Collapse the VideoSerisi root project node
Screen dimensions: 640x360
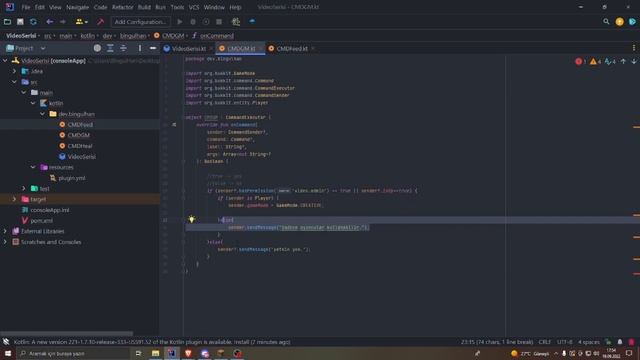[x=5, y=60]
